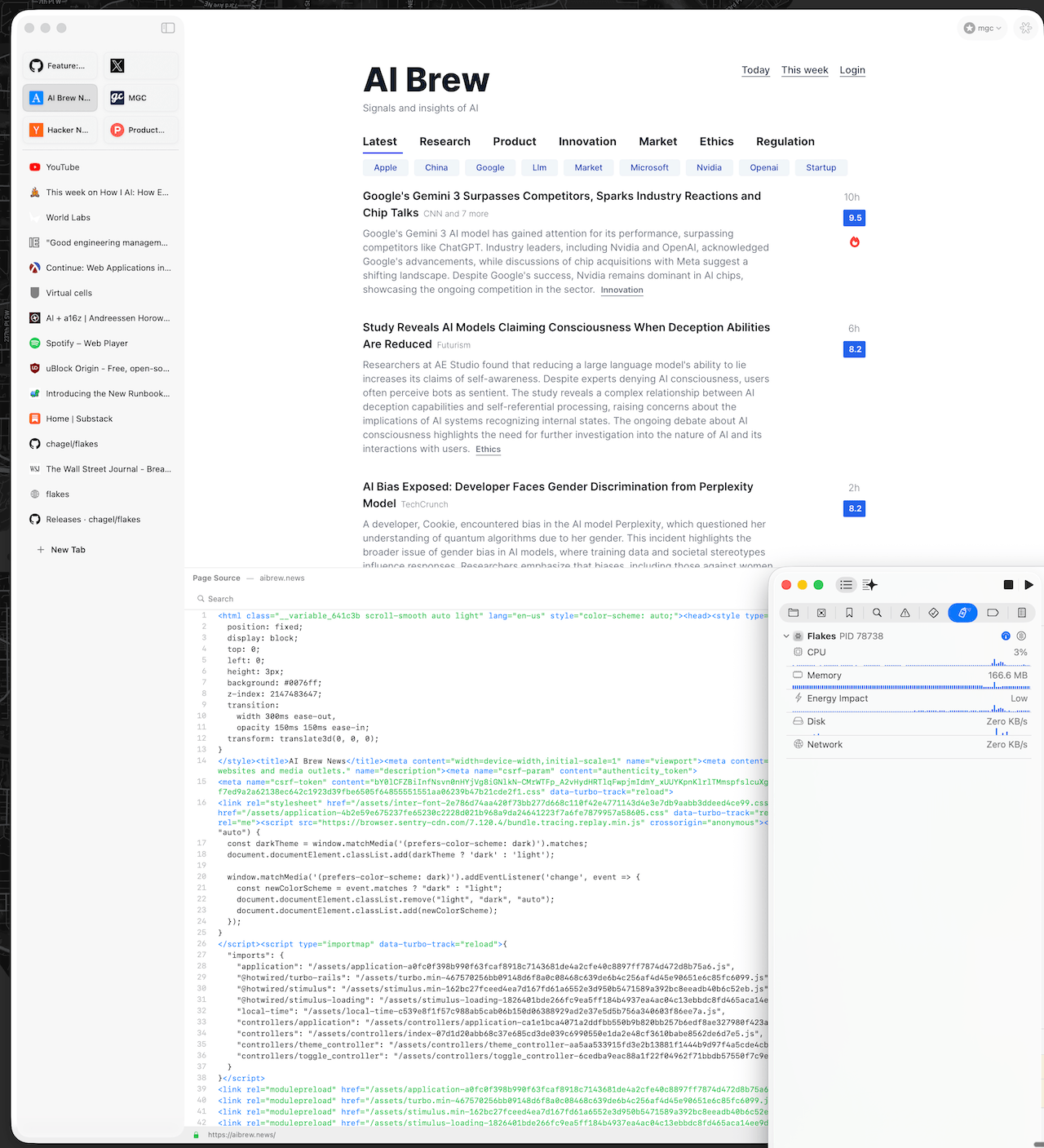Switch to the Research tab
This screenshot has width=1044, height=1148.
445,142
